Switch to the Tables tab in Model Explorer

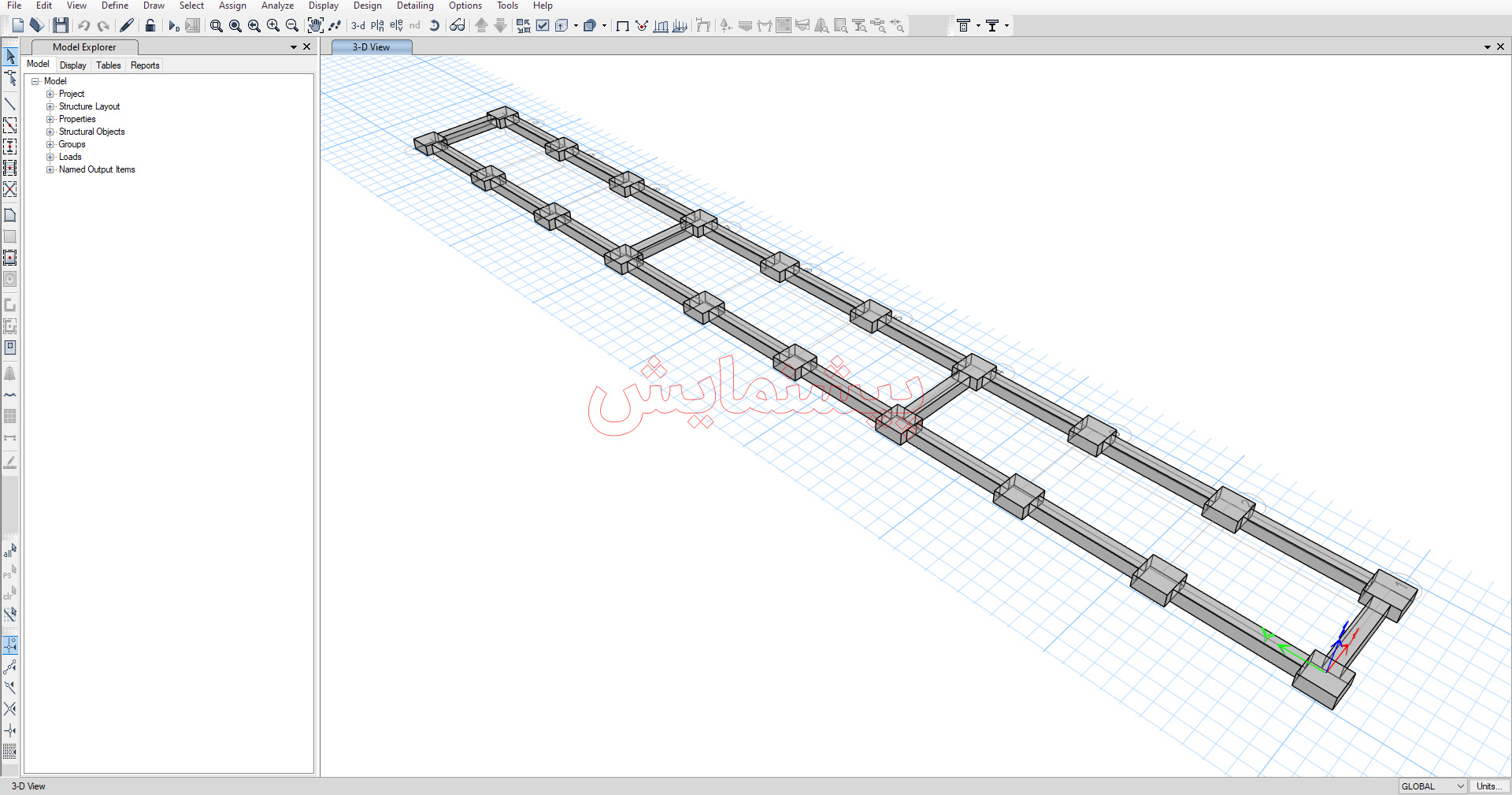pyautogui.click(x=109, y=65)
